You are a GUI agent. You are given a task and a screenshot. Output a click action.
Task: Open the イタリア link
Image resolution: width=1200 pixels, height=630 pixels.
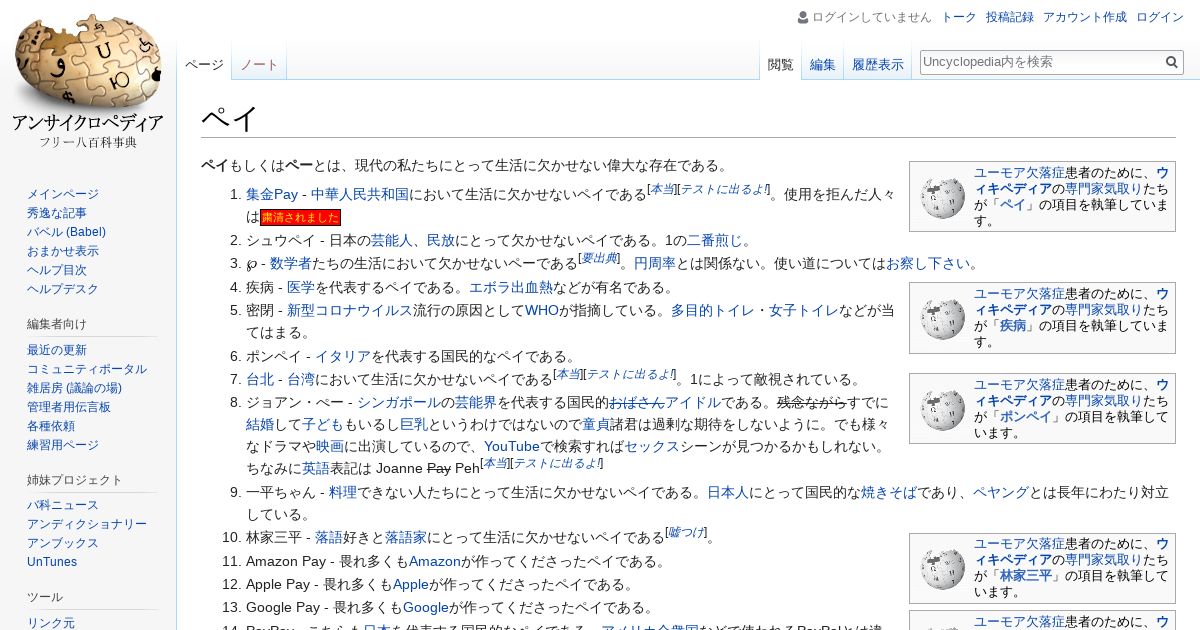click(343, 356)
